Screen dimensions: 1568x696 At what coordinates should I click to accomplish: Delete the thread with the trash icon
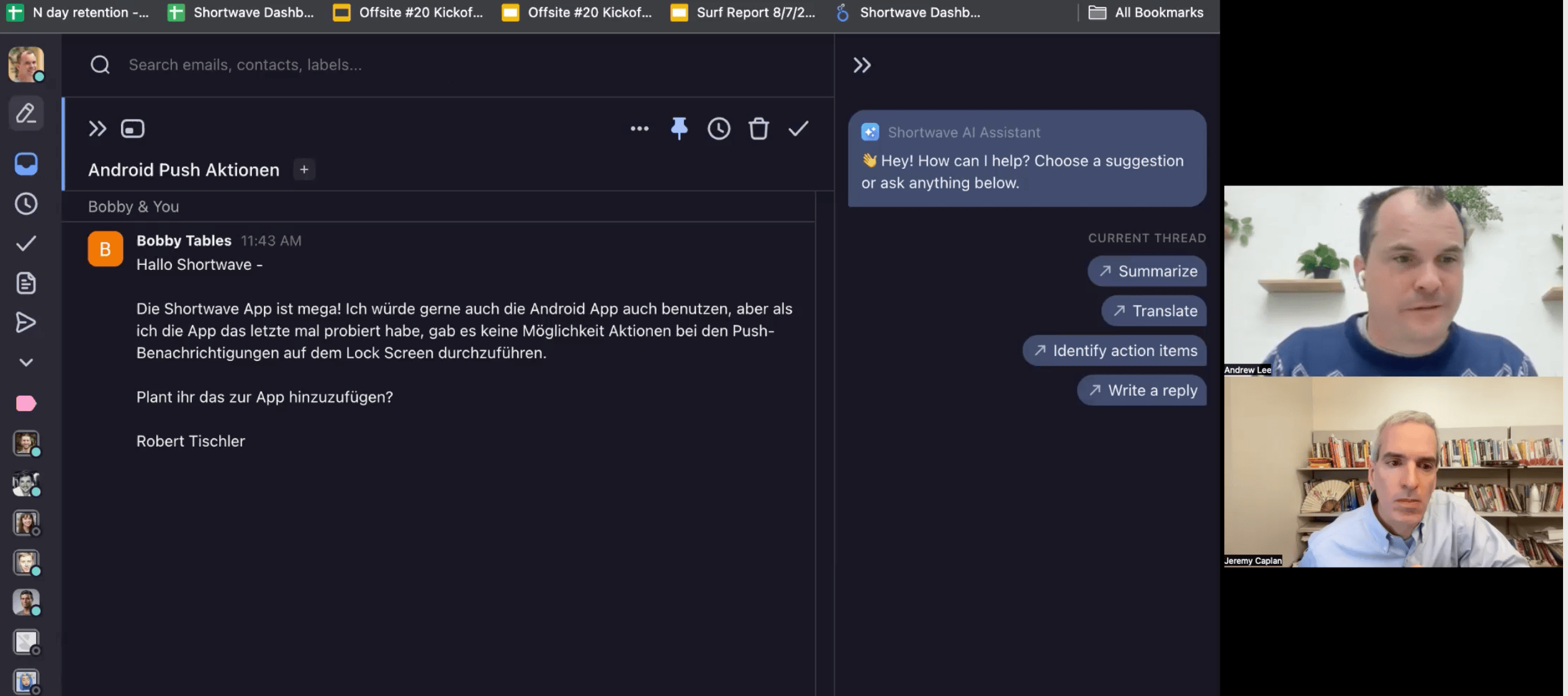tap(758, 128)
